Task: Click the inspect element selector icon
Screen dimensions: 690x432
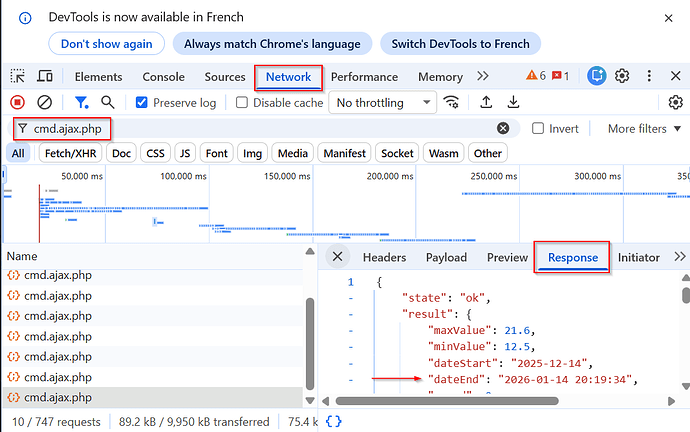Action: point(18,77)
